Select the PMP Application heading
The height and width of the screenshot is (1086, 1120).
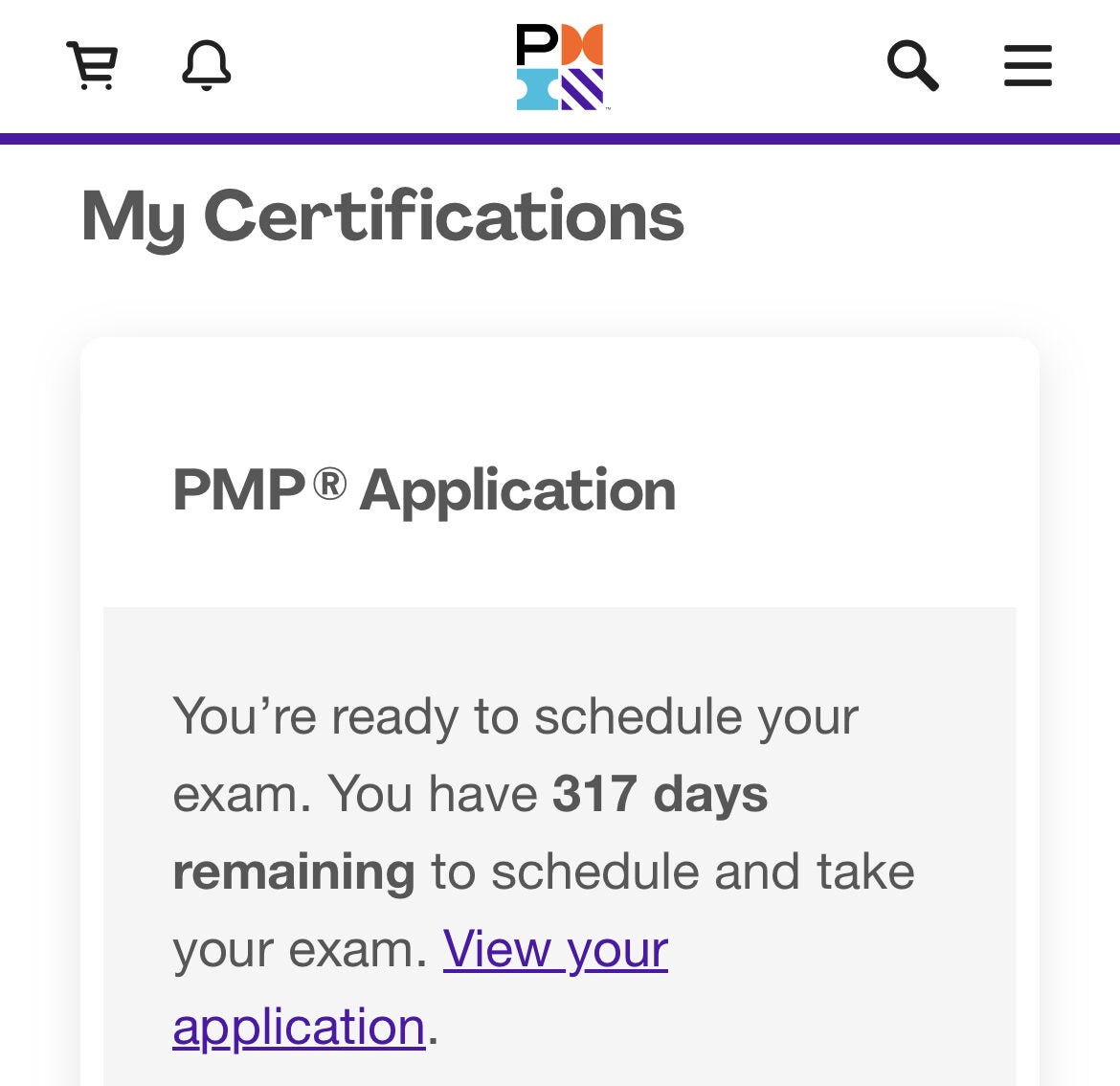click(424, 491)
